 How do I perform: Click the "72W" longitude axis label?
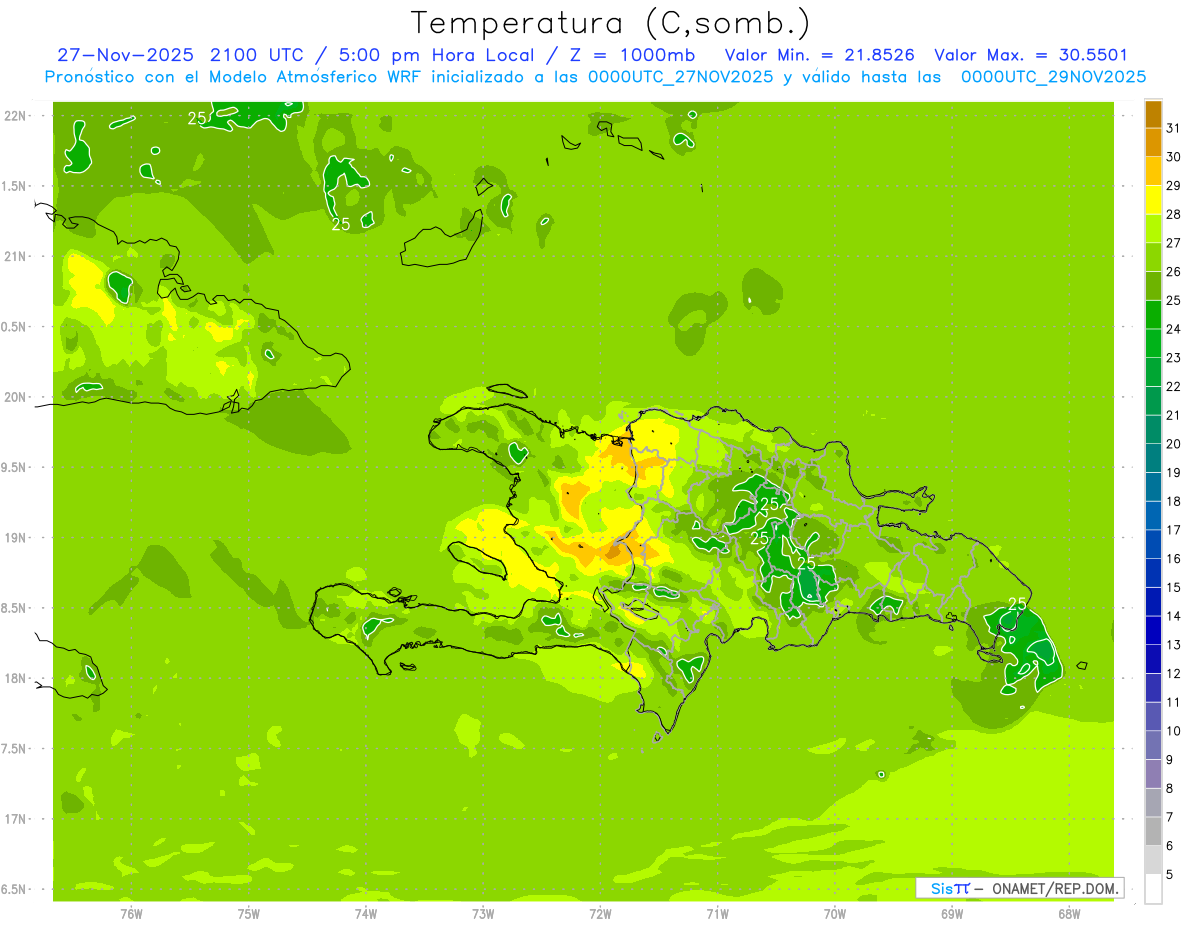(x=600, y=913)
